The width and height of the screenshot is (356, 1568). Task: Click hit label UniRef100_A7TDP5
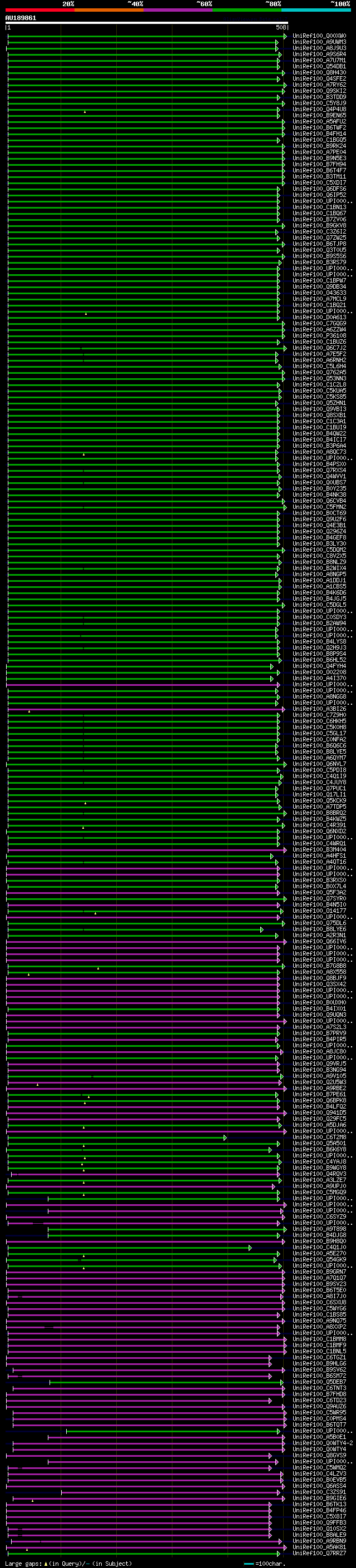[x=319, y=807]
